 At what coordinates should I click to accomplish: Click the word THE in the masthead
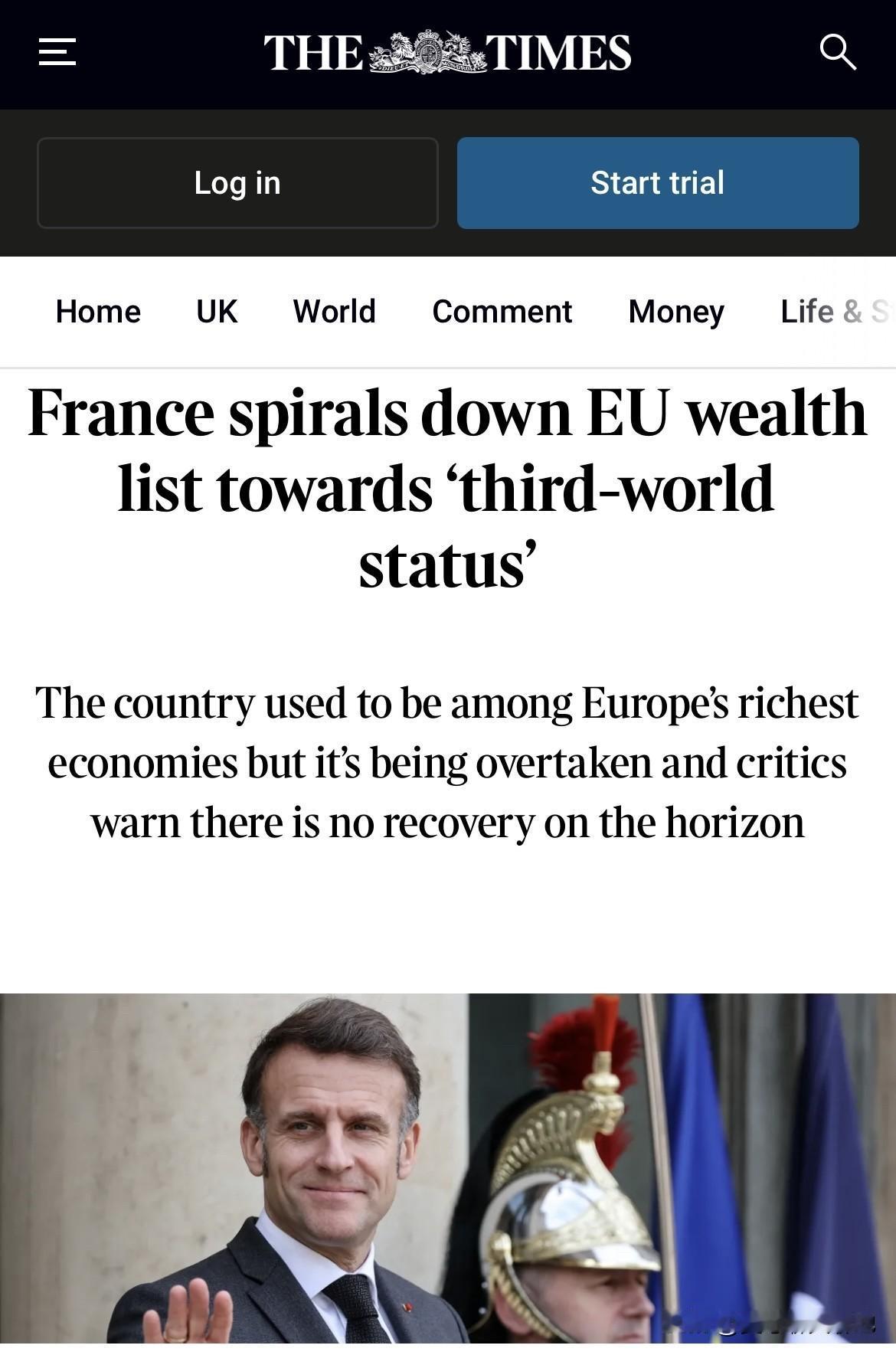[x=313, y=52]
